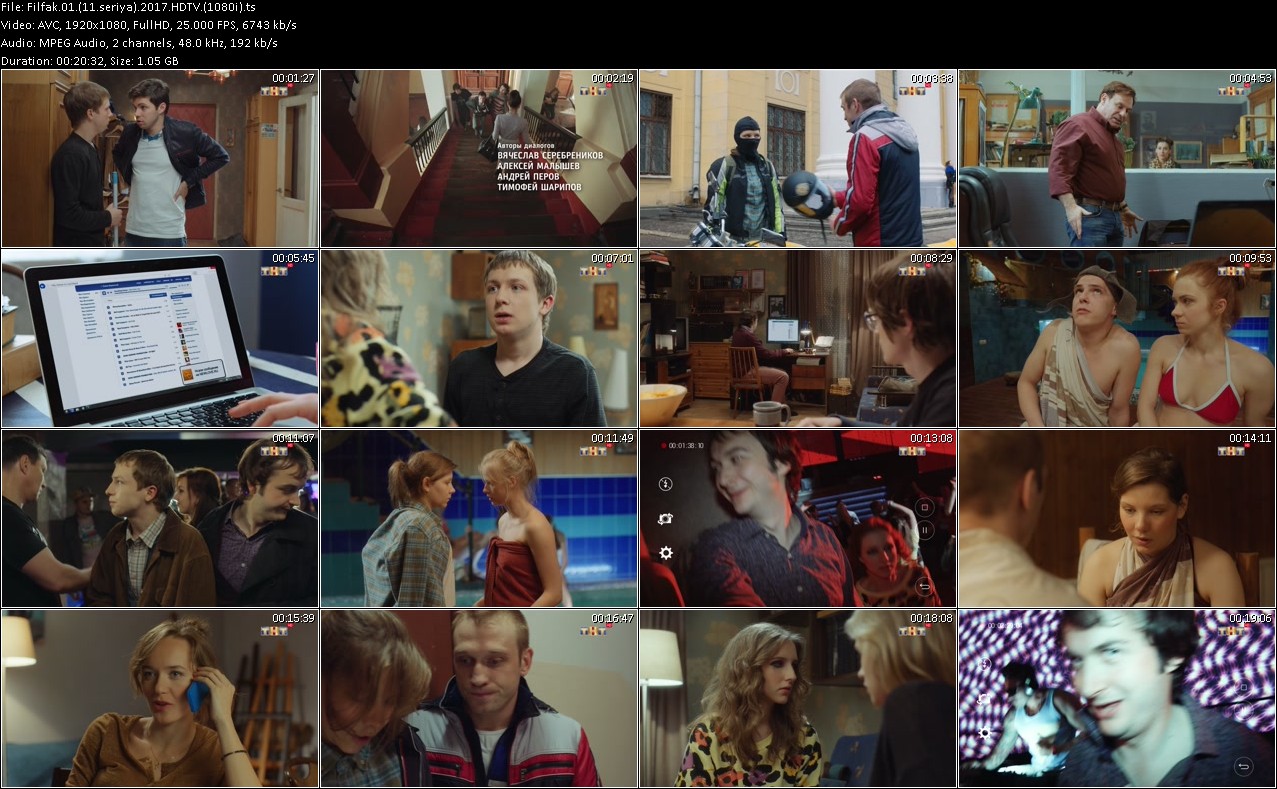Viewport: 1277px width, 789px height.
Task: Click the switch-camera icon in the 00:13:08 frame
Action: pos(666,519)
